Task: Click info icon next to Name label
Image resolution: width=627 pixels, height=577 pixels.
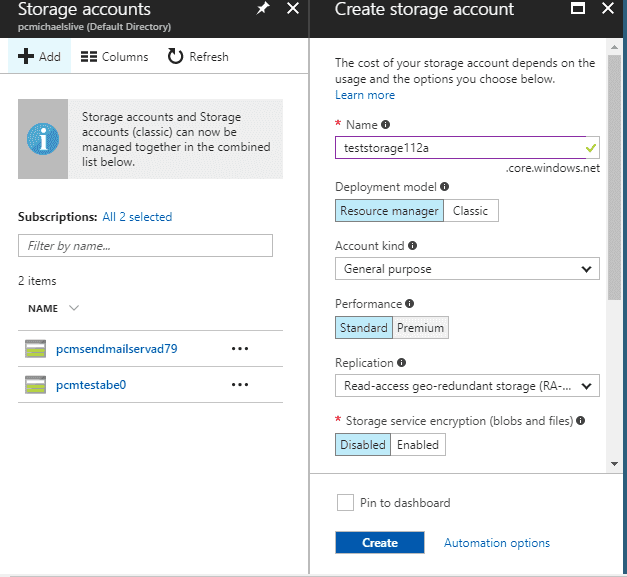Action: [x=386, y=125]
